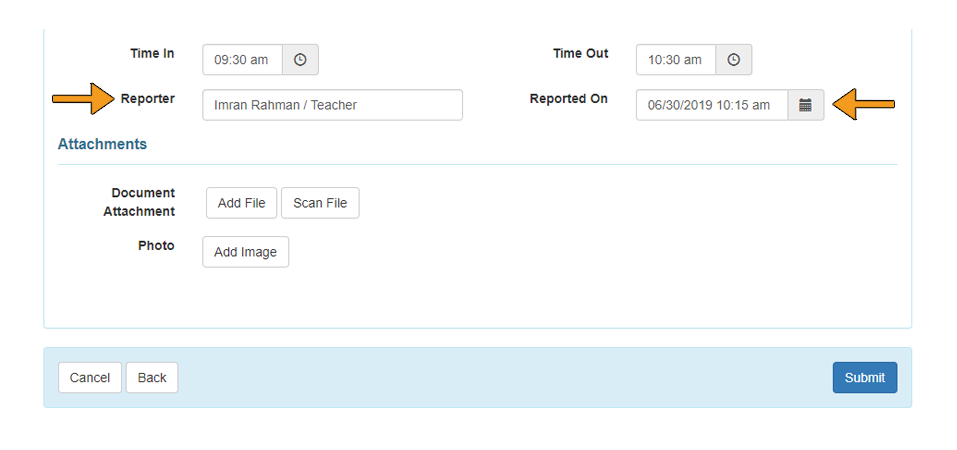
Task: Submit the report form
Action: [x=864, y=377]
